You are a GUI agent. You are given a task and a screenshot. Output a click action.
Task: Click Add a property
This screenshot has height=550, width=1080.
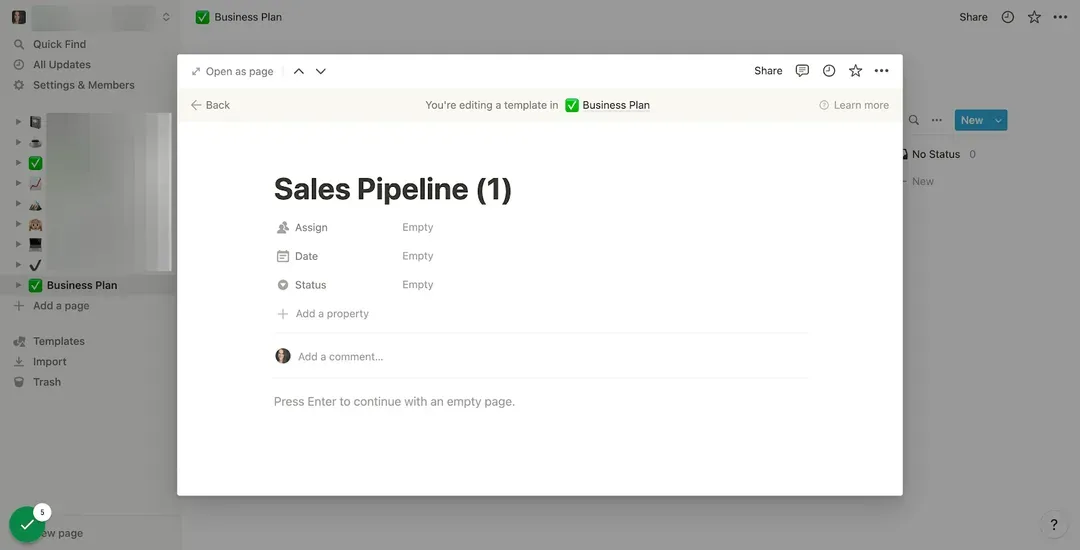coord(323,314)
